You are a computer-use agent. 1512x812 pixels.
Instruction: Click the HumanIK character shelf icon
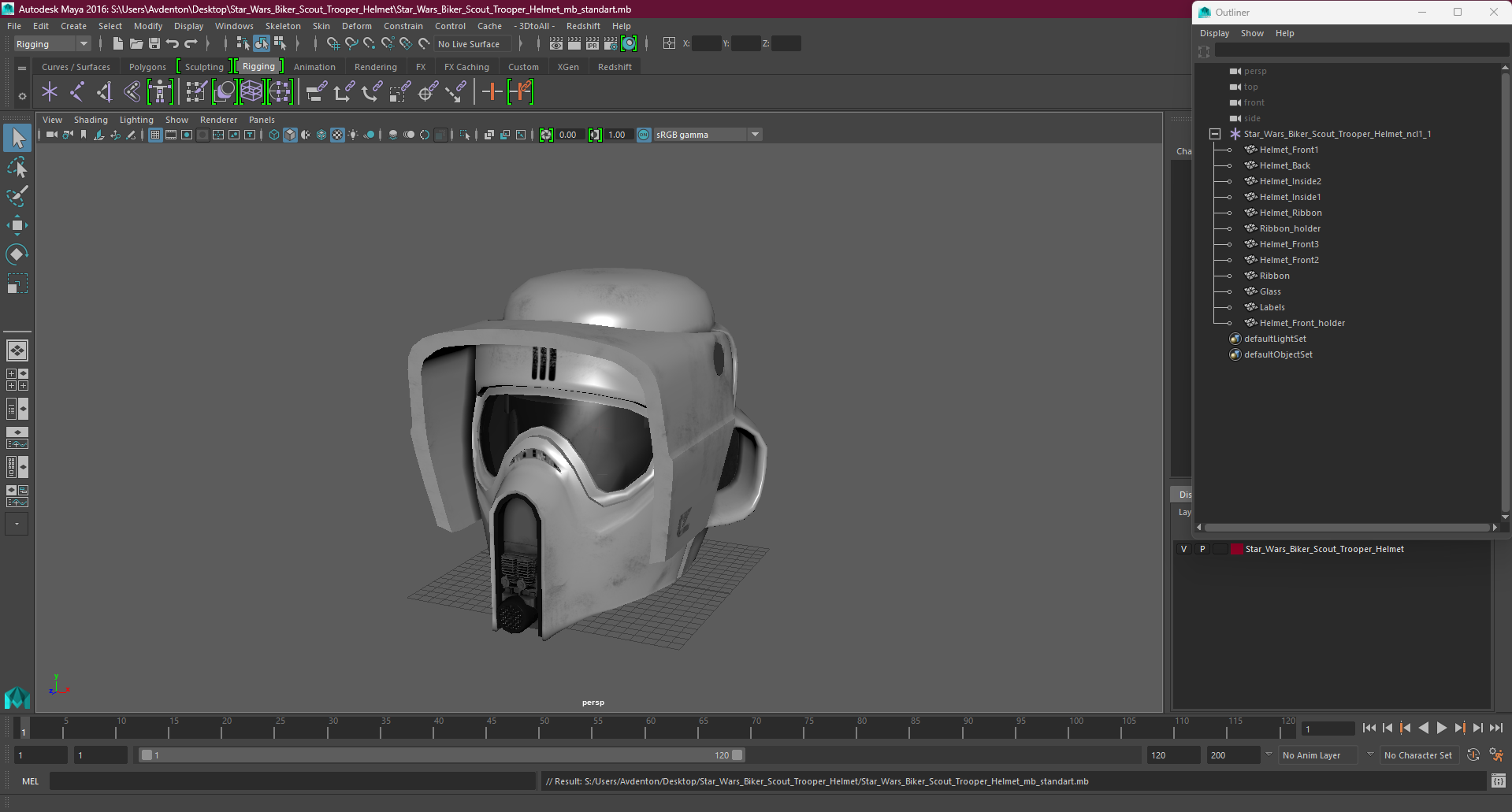pos(160,92)
